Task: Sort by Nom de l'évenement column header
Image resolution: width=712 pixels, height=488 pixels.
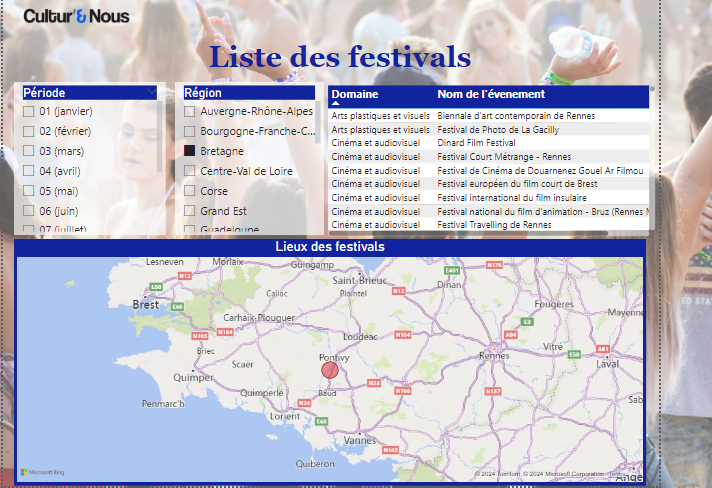Action: pos(490,94)
